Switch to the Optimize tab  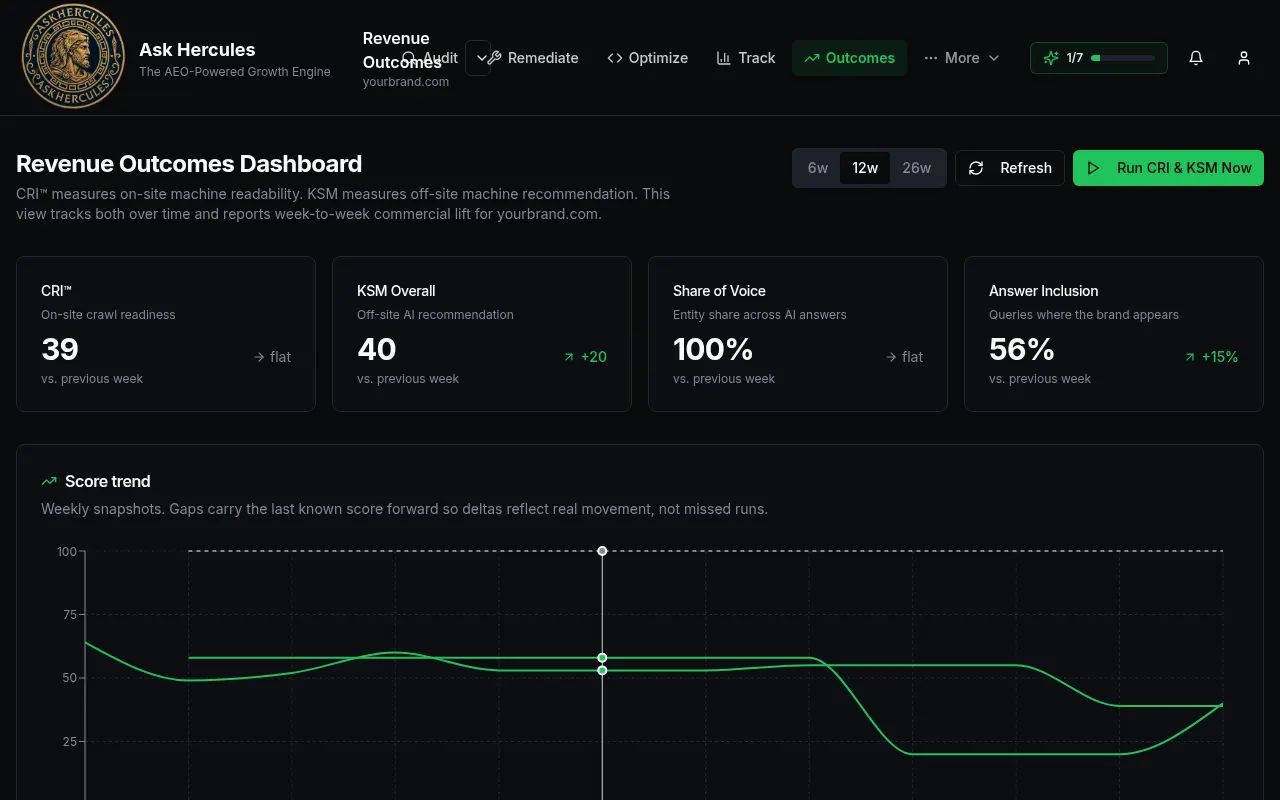[648, 58]
